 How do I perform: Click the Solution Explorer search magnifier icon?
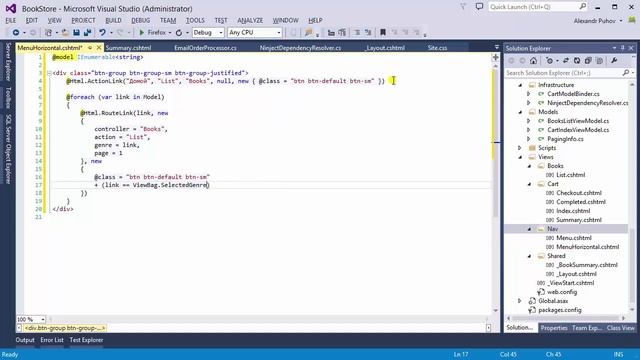(x=626, y=73)
